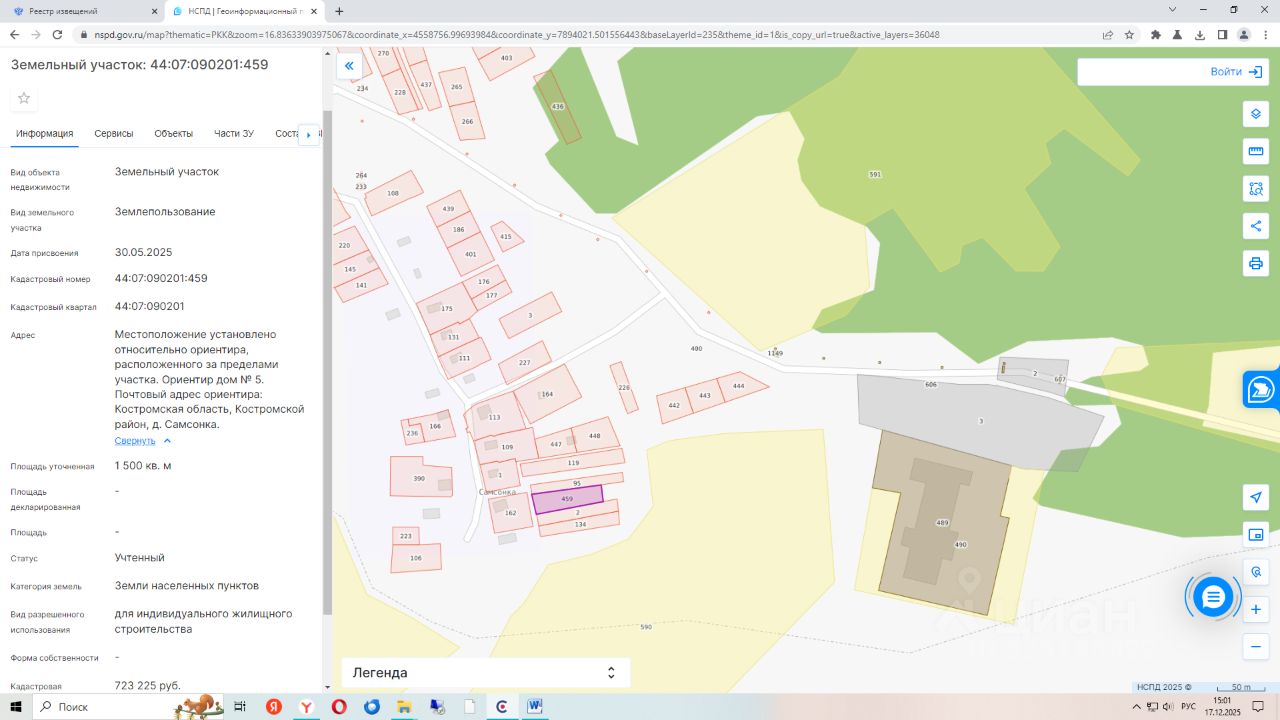Image resolution: width=1280 pixels, height=720 pixels.
Task: Select parcel 489 building on map
Action: coord(941,523)
